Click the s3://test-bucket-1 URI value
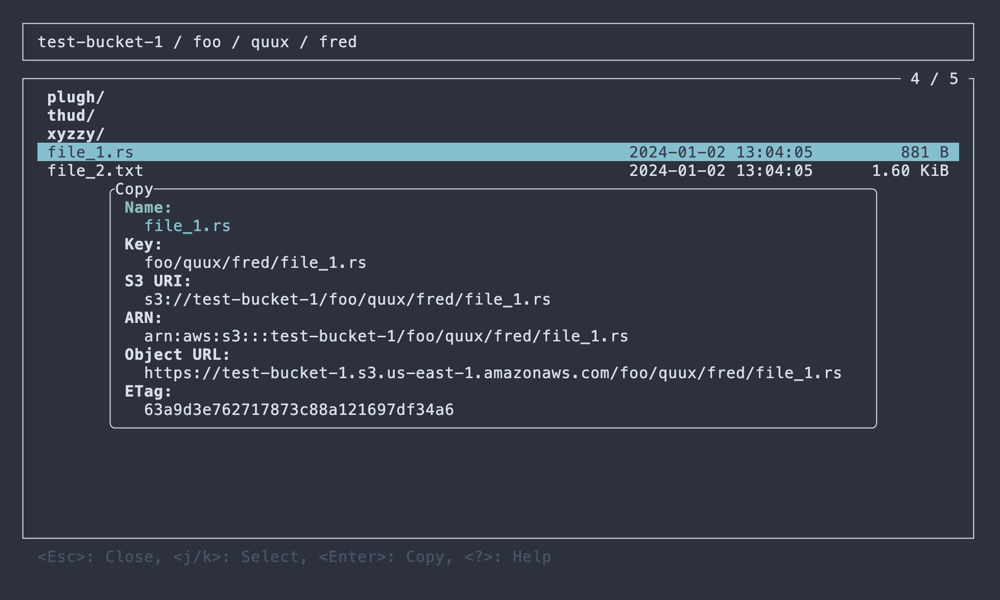Screen dimensions: 1000x600 click(347, 300)
